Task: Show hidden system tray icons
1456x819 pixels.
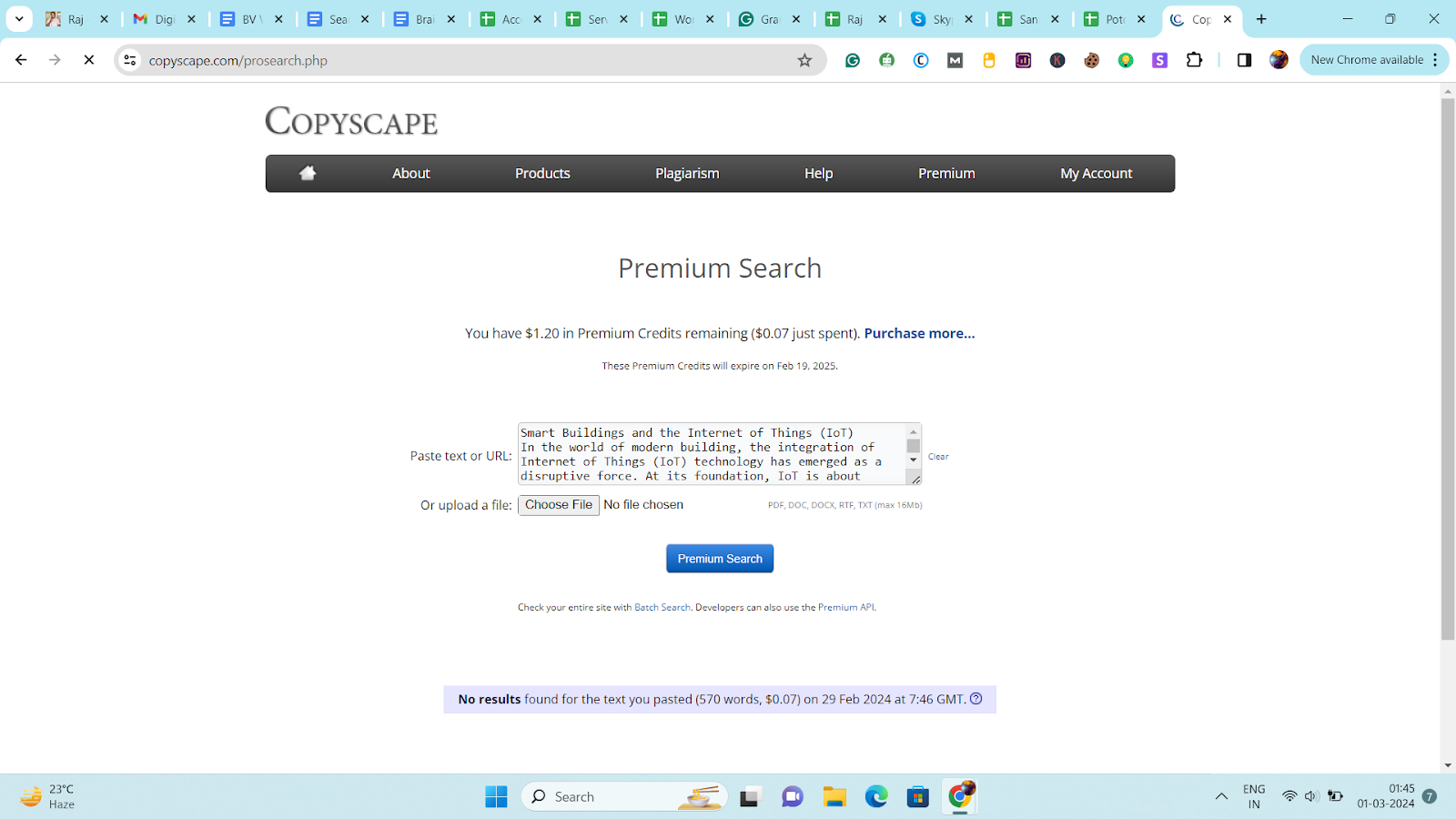Action: [x=1221, y=797]
